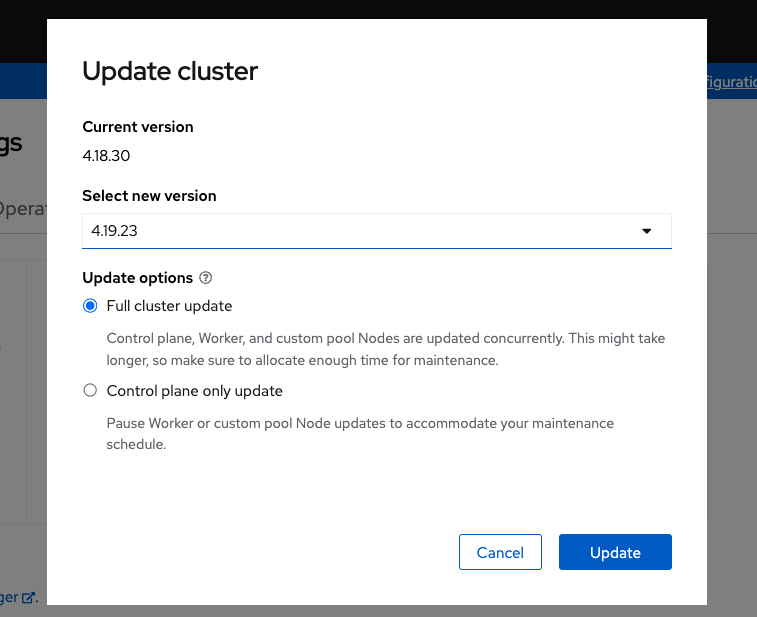Image resolution: width=757 pixels, height=617 pixels.
Task: Open the partially visible Configuration link
Action: 731,82
